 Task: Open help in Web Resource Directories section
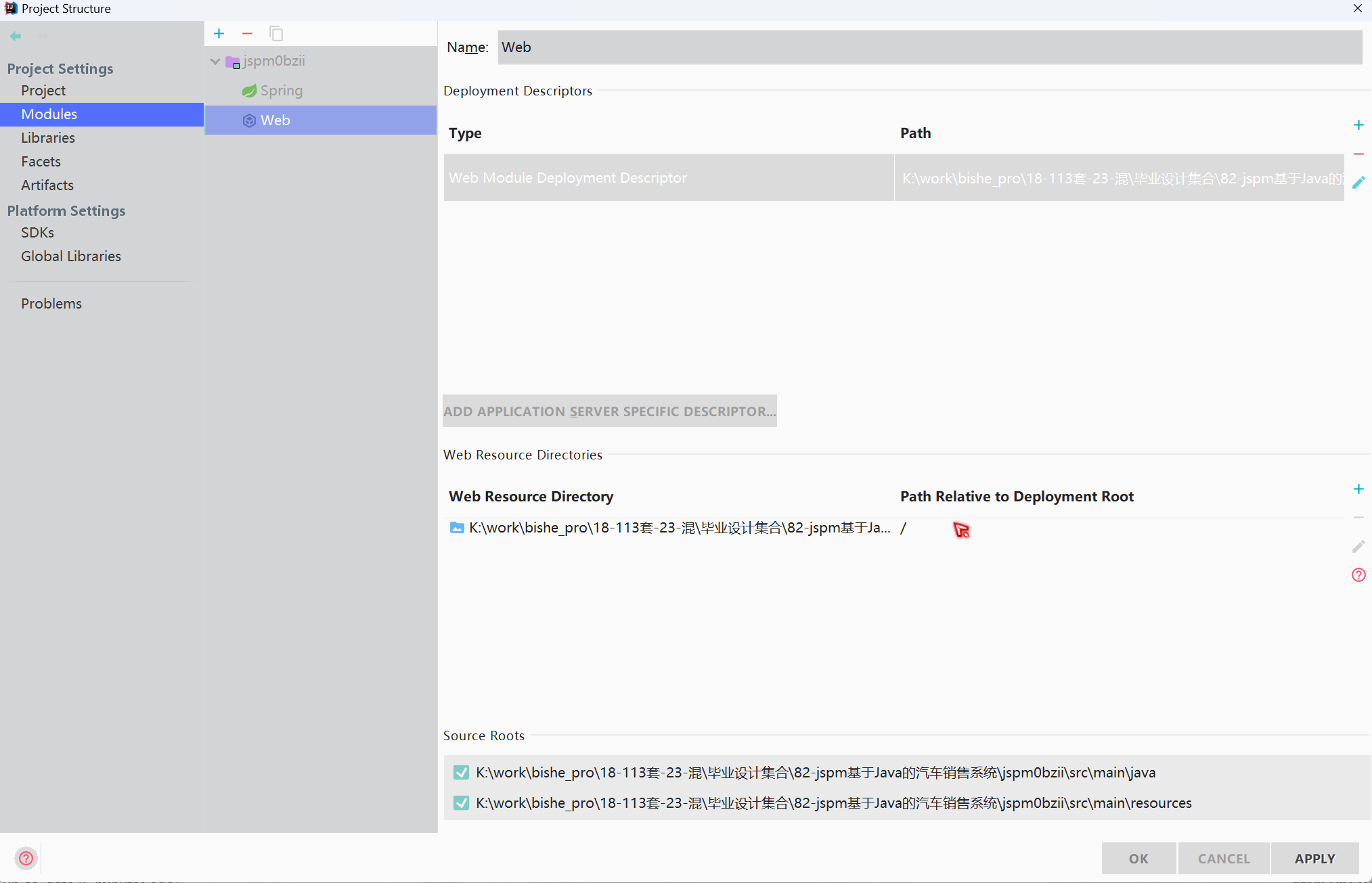1358,575
